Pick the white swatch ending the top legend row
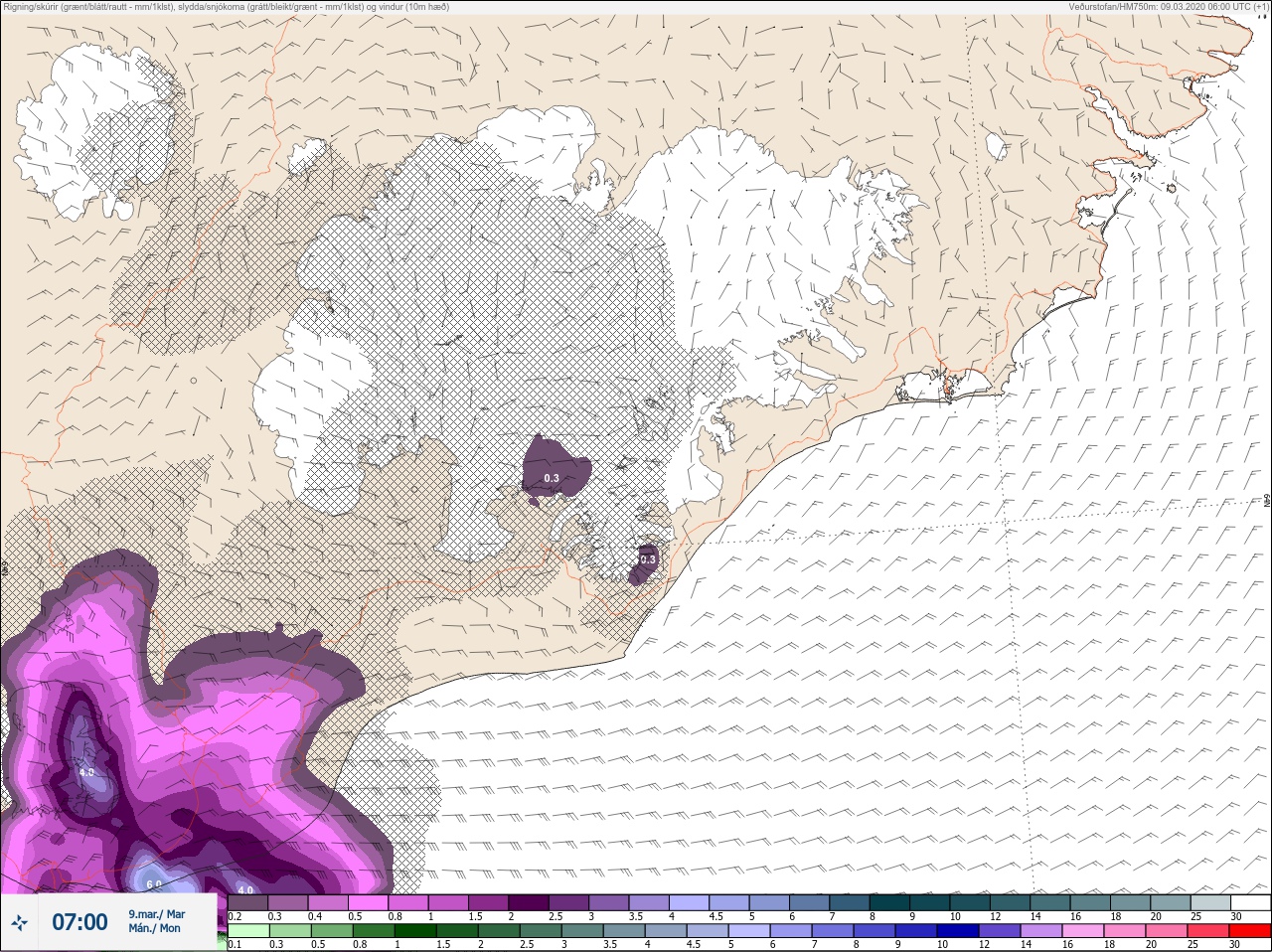 (1251, 902)
